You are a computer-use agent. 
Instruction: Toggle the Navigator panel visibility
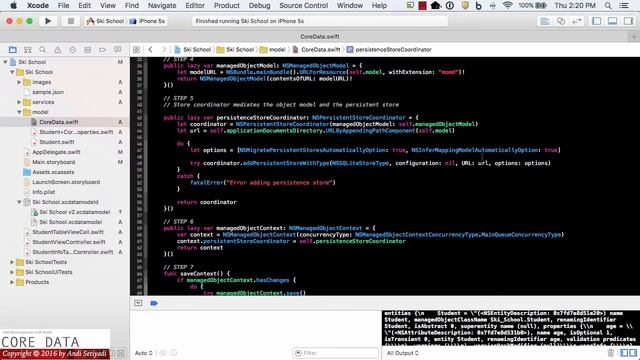tap(597, 21)
